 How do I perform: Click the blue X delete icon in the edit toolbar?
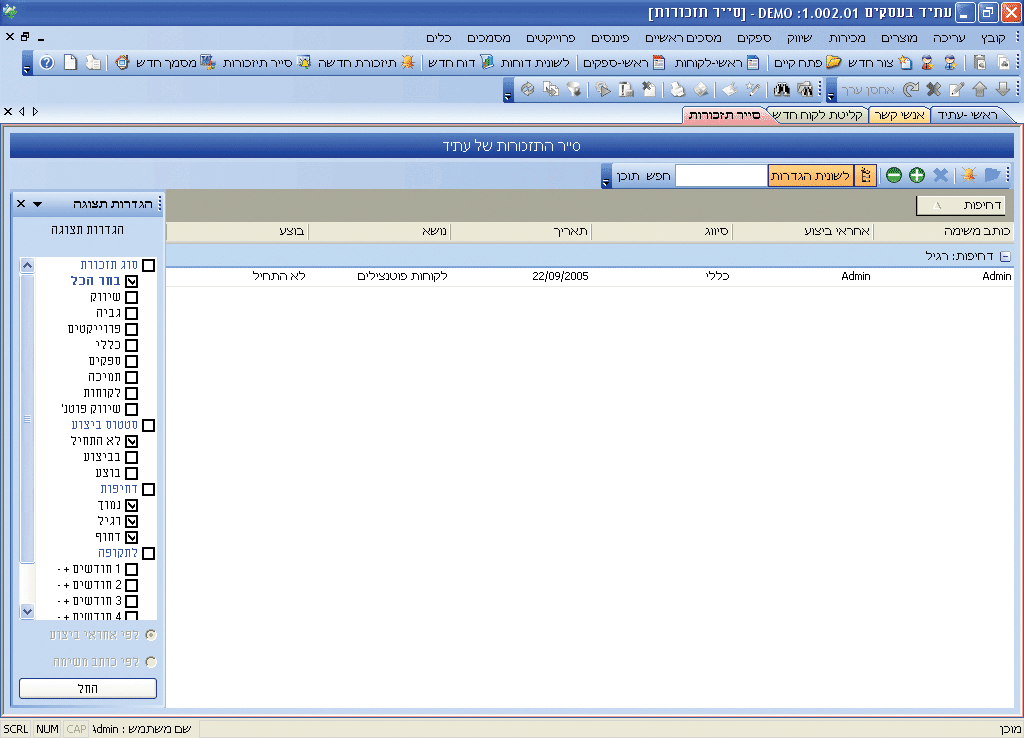click(x=934, y=89)
